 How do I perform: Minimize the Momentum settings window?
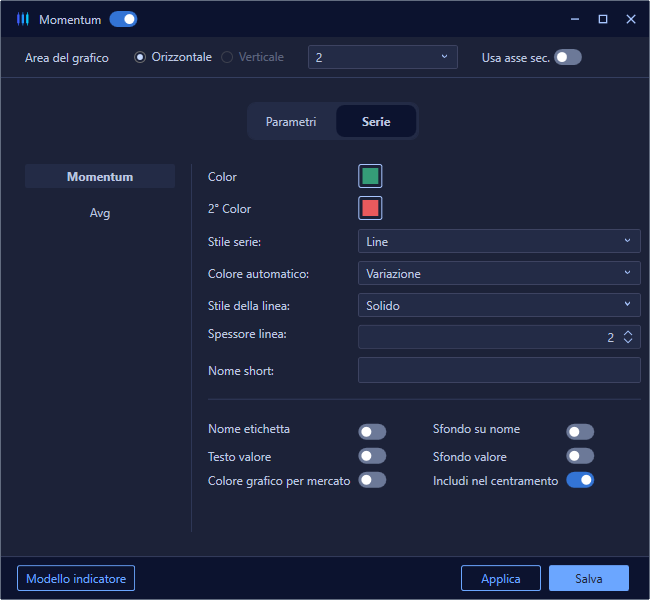(x=575, y=19)
